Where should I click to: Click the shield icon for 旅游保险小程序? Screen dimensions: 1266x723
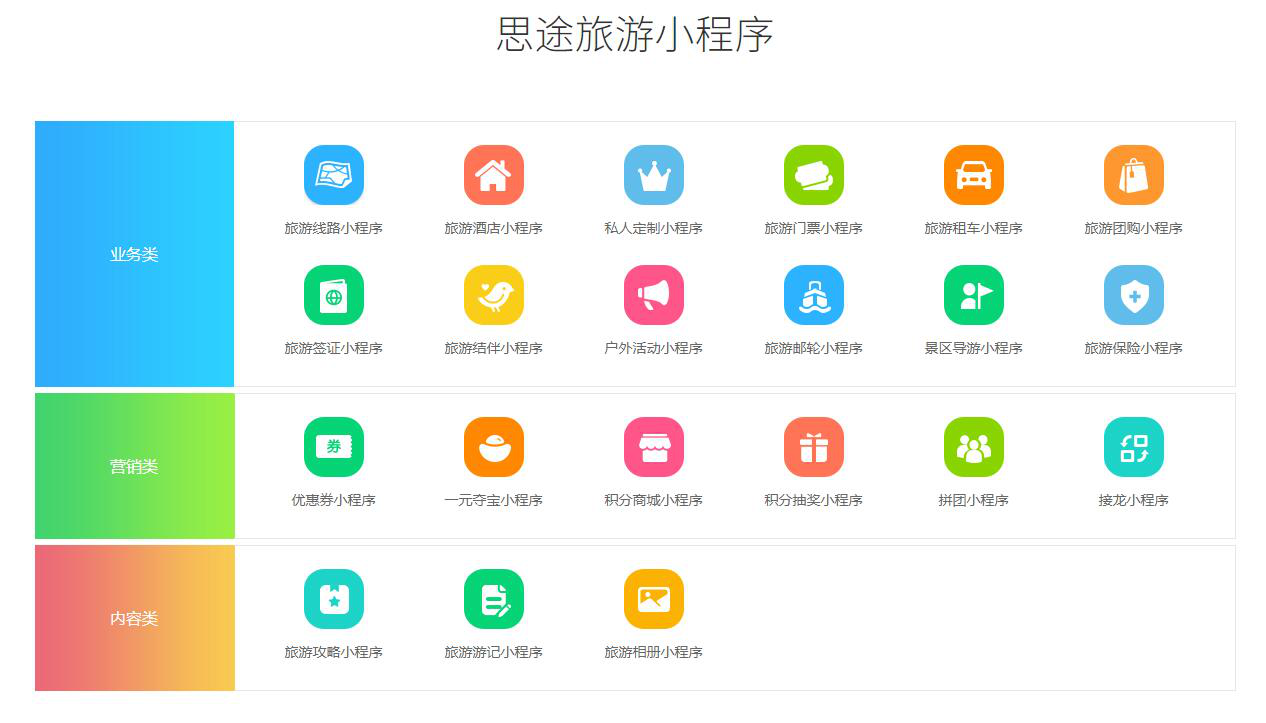click(x=1133, y=295)
